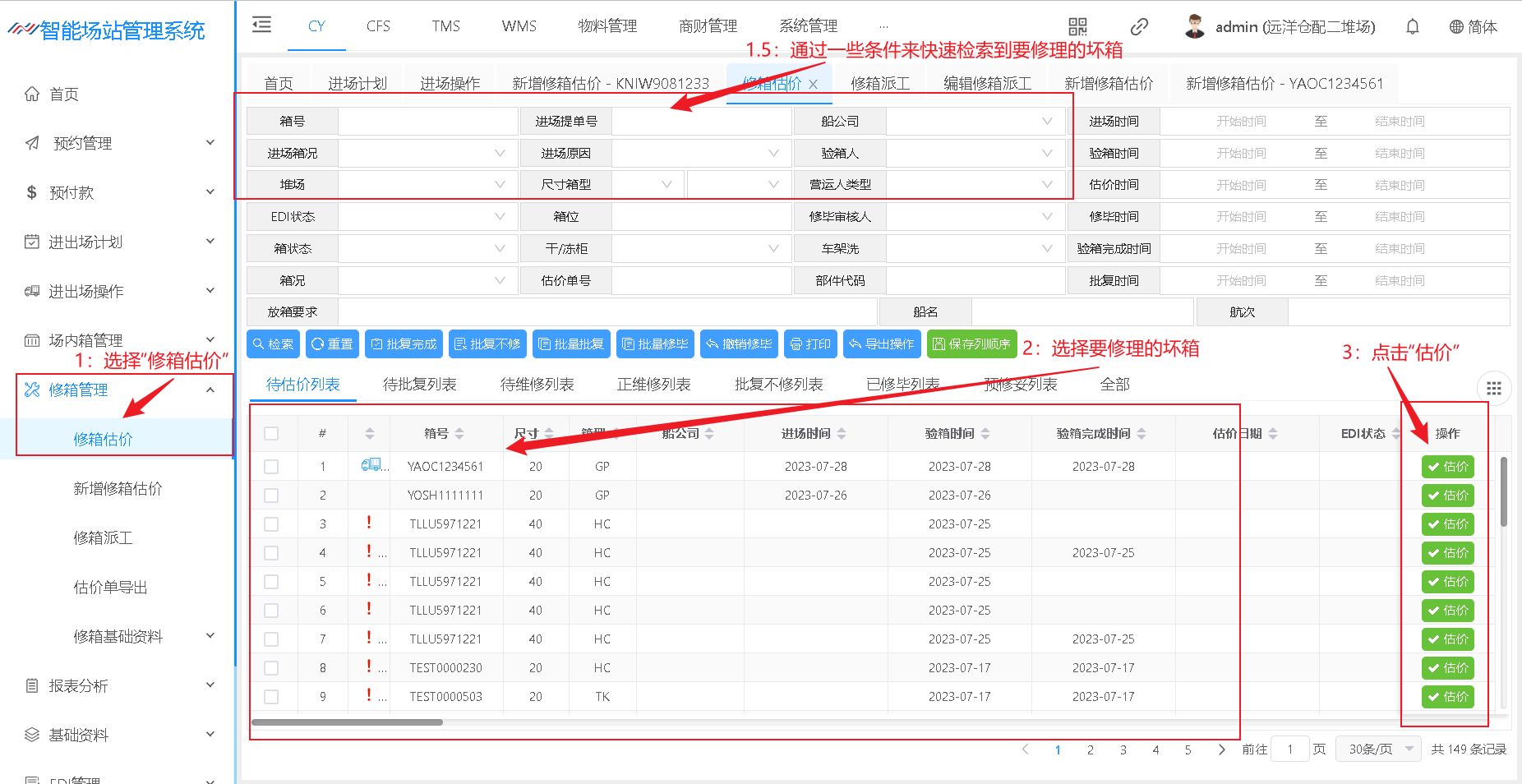Viewport: 1522px width, 784px height.
Task: Select checkbox for row YOSH1111111
Action: point(271,496)
